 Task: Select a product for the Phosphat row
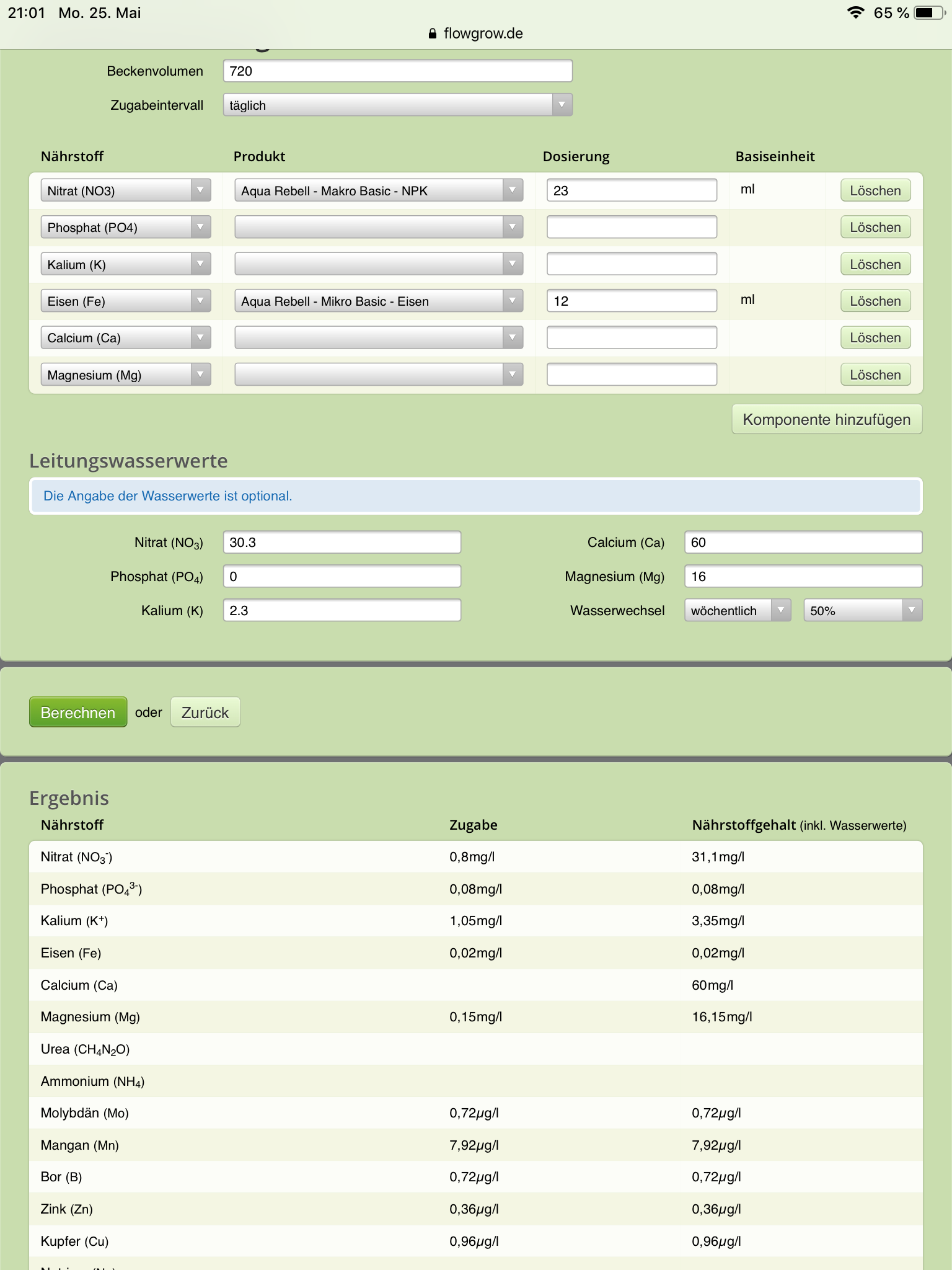pos(378,227)
